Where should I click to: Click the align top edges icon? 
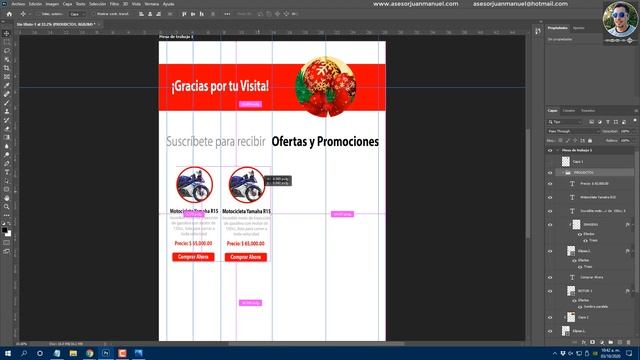tap(184, 14)
